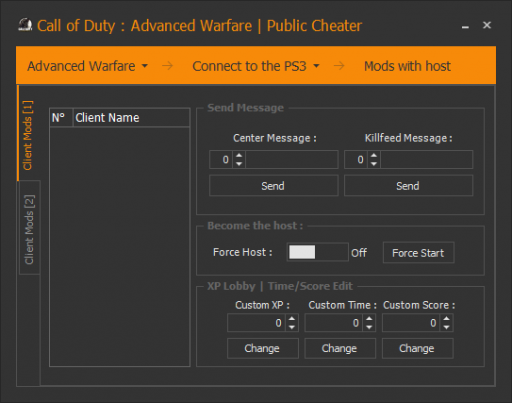
Task: Click the Force Start button
Action: click(x=418, y=253)
